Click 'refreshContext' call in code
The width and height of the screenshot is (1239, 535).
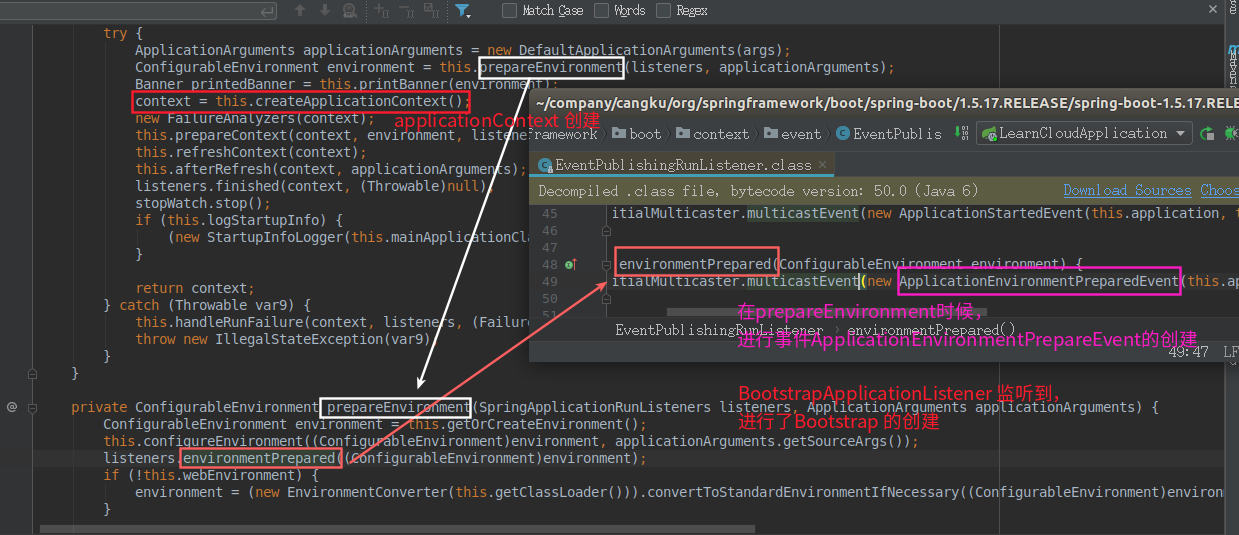tap(236, 152)
